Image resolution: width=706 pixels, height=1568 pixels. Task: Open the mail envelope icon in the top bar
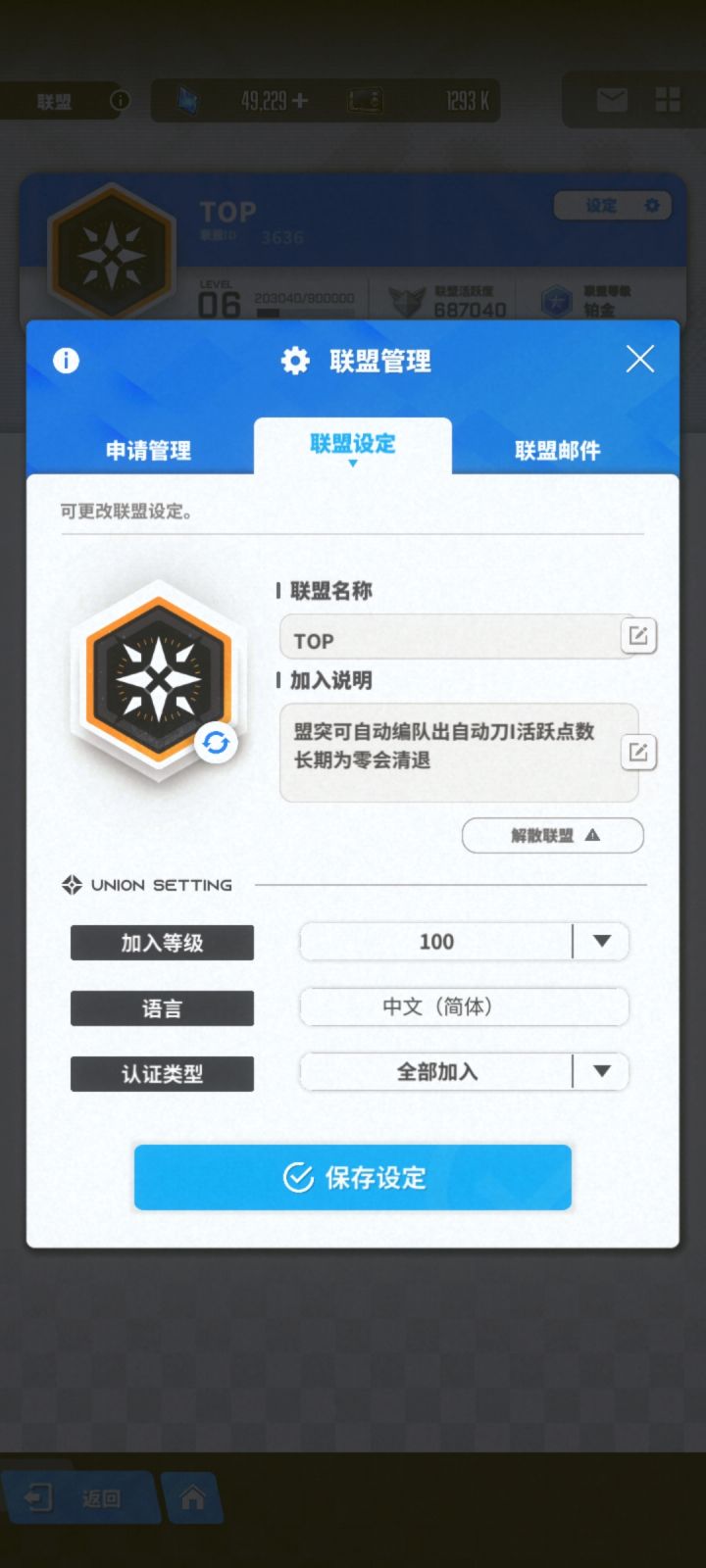(x=612, y=99)
